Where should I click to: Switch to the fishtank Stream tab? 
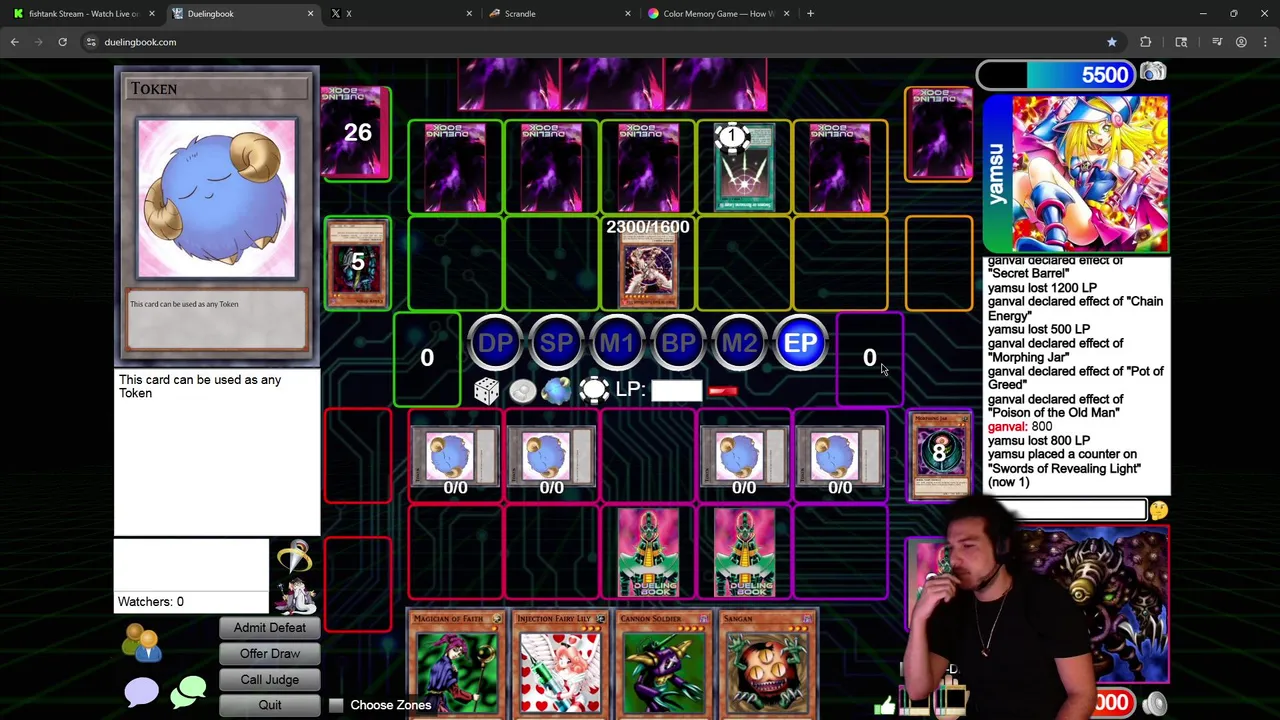(83, 13)
